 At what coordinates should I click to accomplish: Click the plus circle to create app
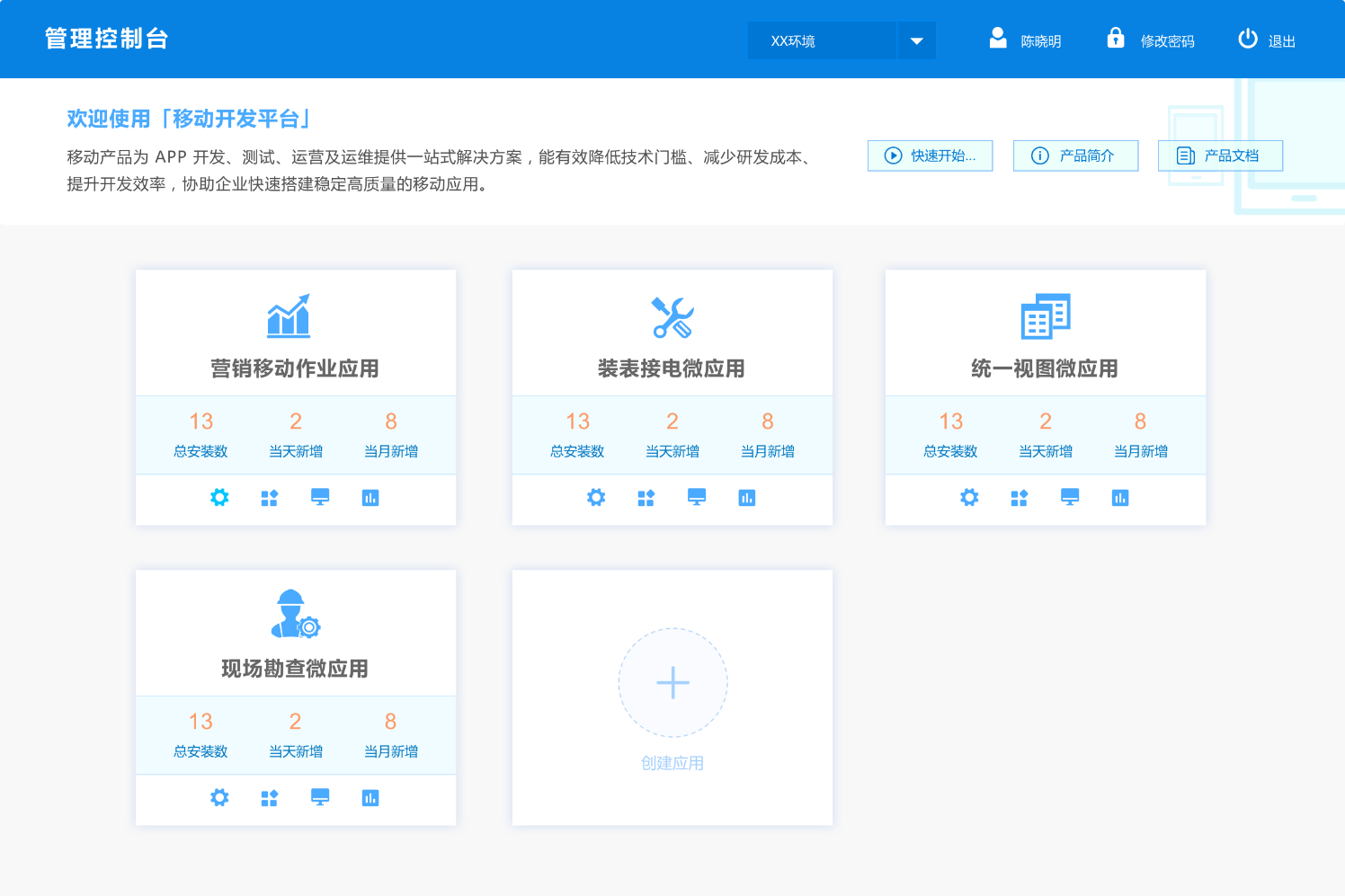672,683
